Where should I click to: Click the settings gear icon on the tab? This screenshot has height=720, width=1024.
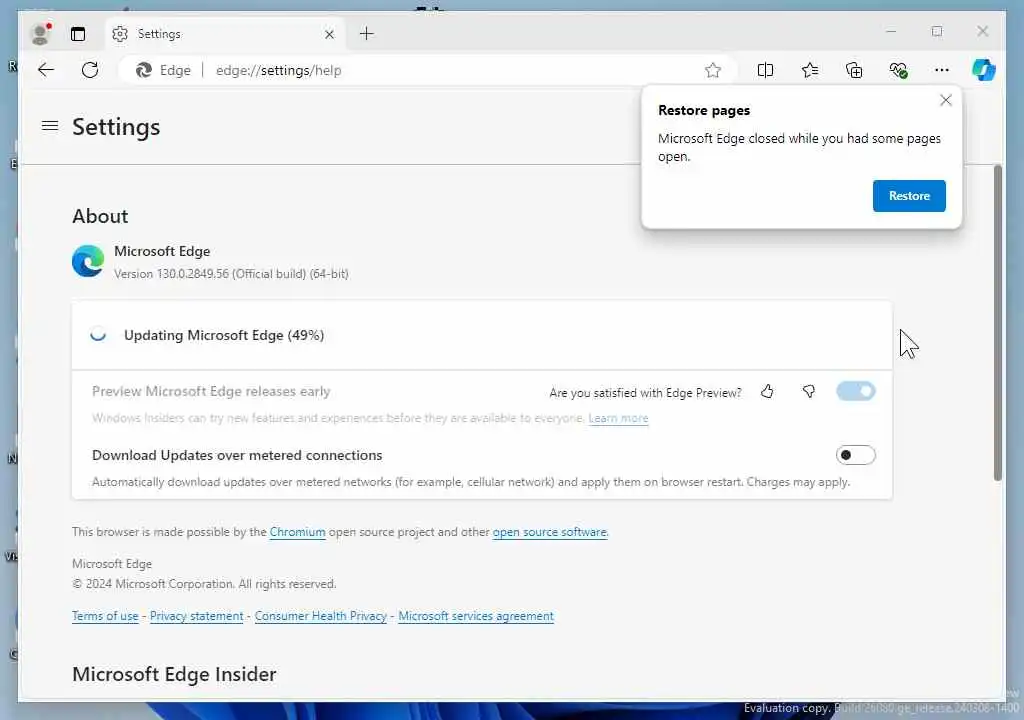click(120, 34)
